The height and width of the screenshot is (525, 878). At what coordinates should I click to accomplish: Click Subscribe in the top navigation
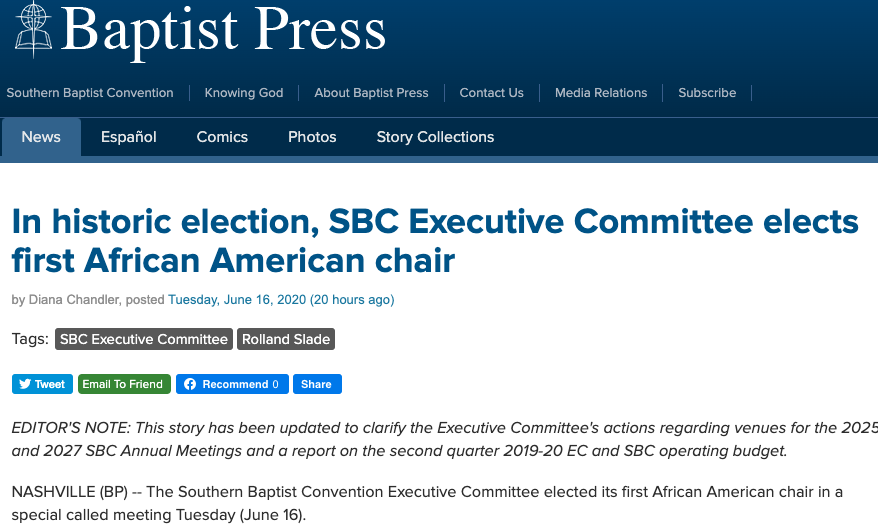[x=707, y=93]
